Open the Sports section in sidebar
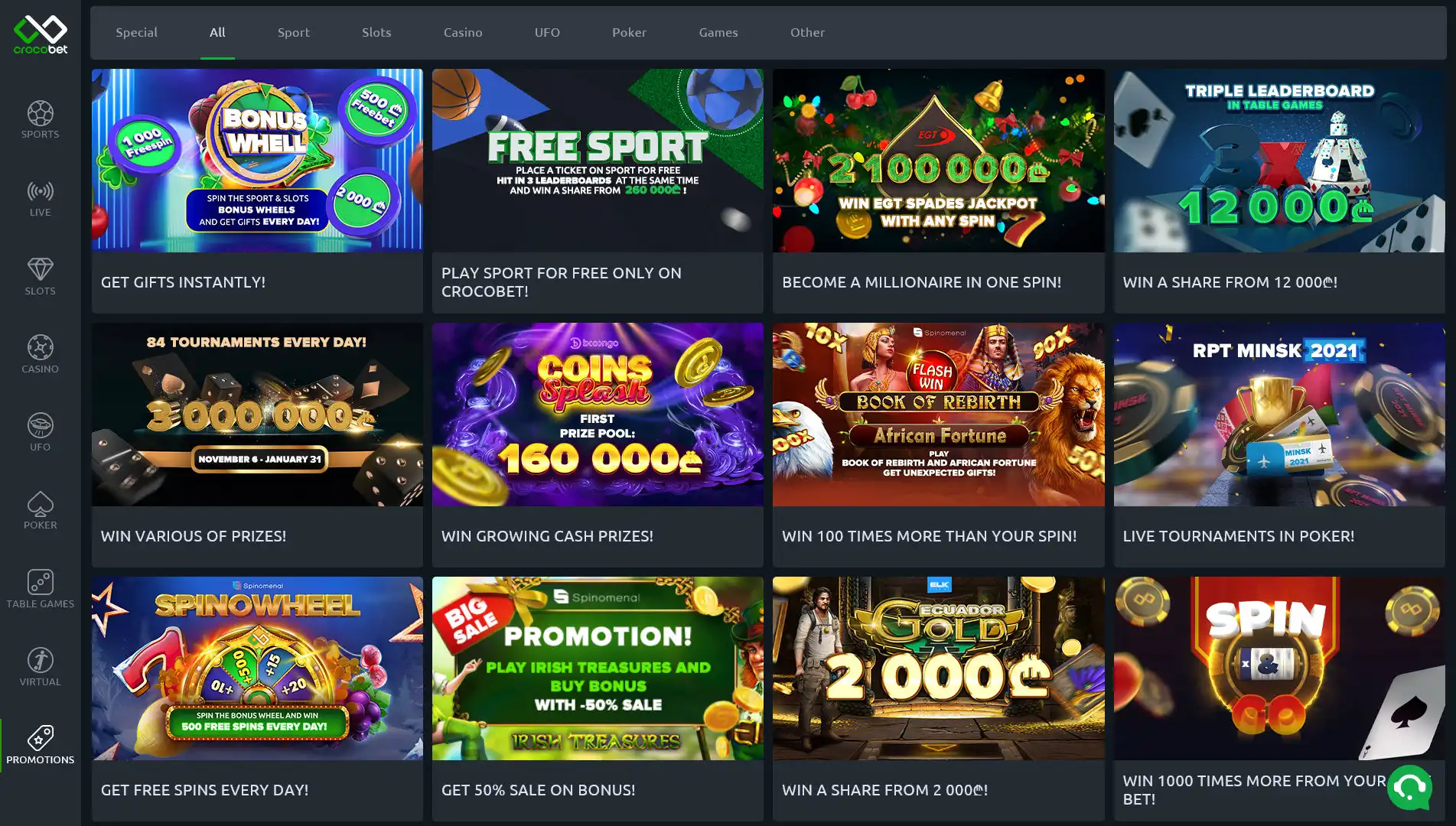This screenshot has height=826, width=1456. tap(40, 119)
